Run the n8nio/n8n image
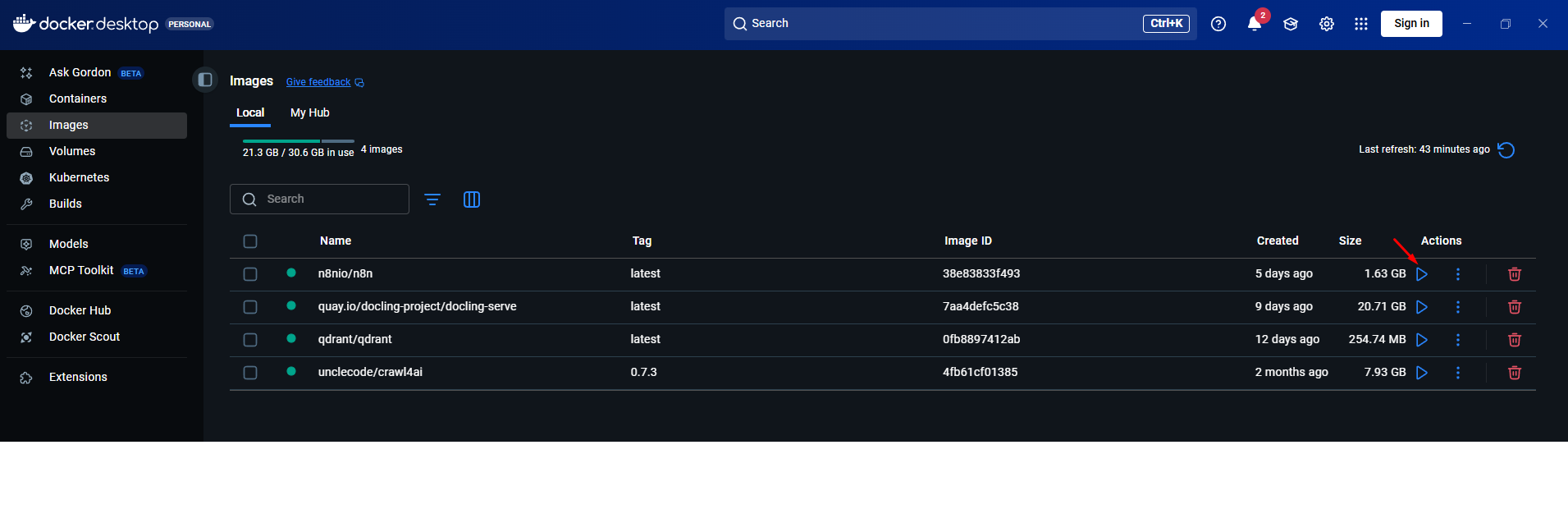 (1422, 274)
